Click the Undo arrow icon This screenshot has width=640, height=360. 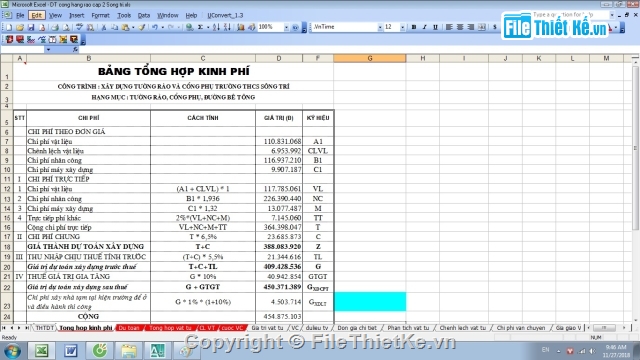click(x=155, y=27)
